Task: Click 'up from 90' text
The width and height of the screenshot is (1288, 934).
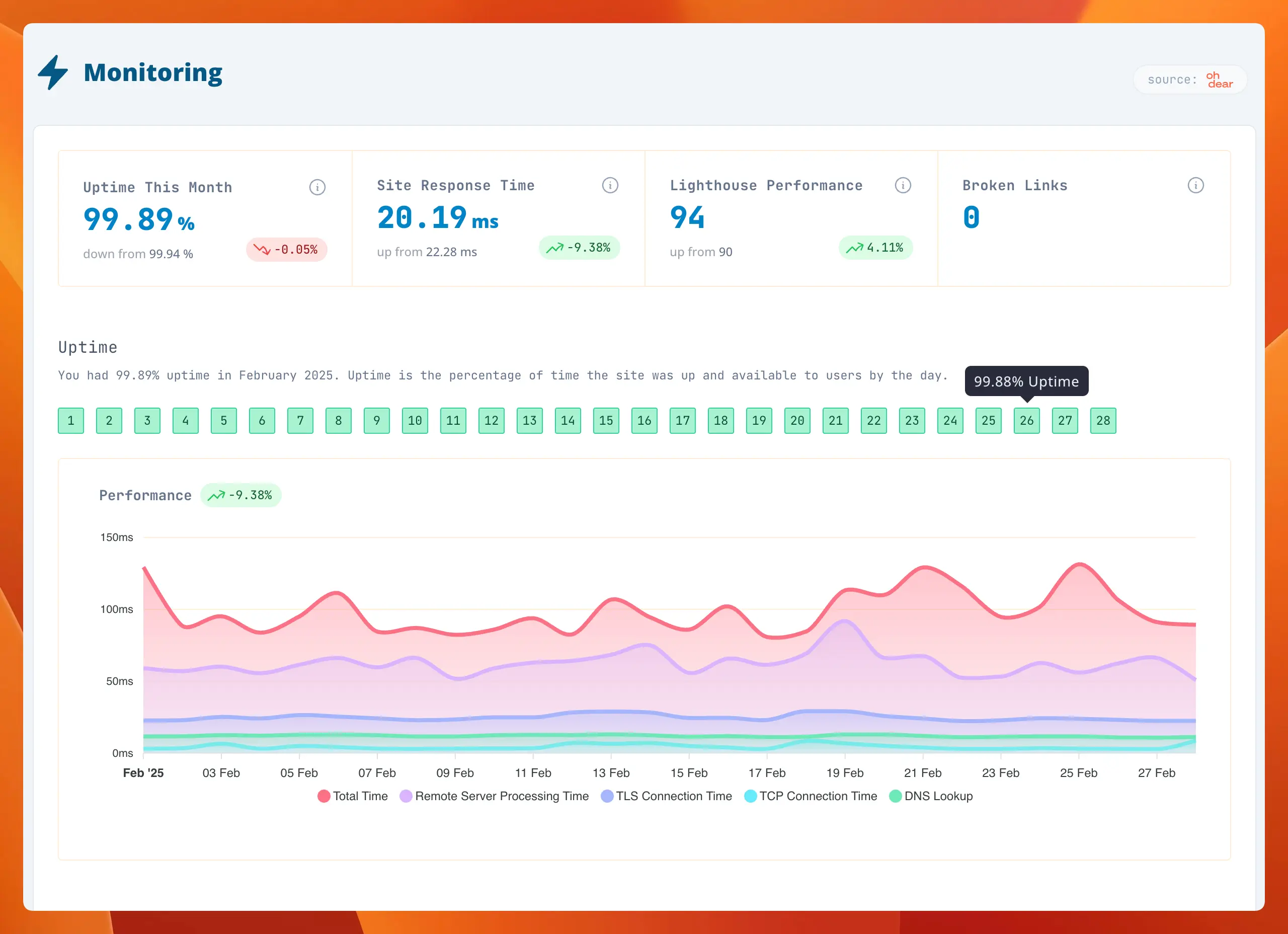Action: click(701, 252)
